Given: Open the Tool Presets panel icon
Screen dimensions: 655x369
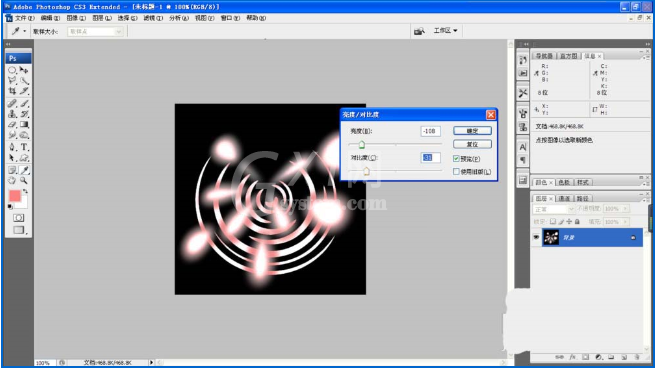Looking at the screenshot, I should coord(523,93).
